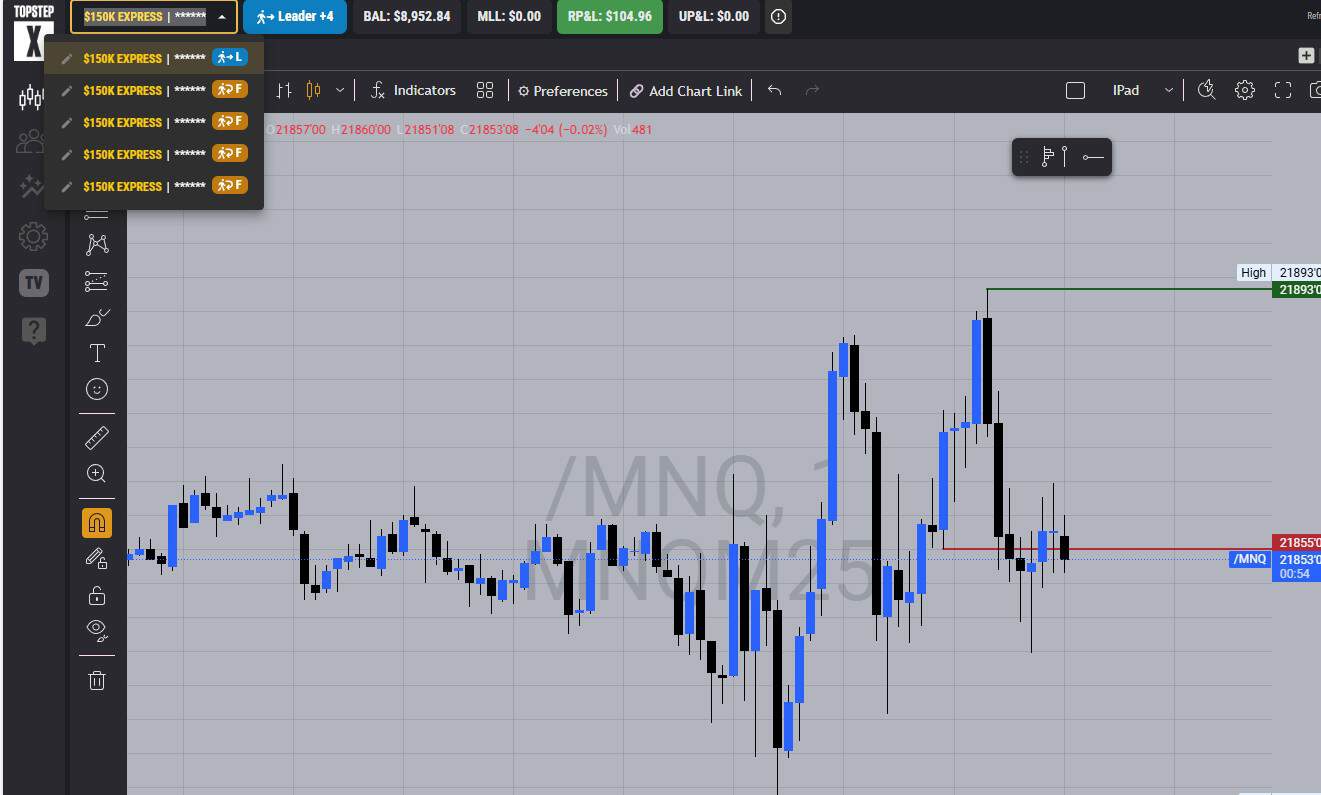The height and width of the screenshot is (795, 1321).
Task: Toggle hide all drawings eye icon
Action: 97,630
